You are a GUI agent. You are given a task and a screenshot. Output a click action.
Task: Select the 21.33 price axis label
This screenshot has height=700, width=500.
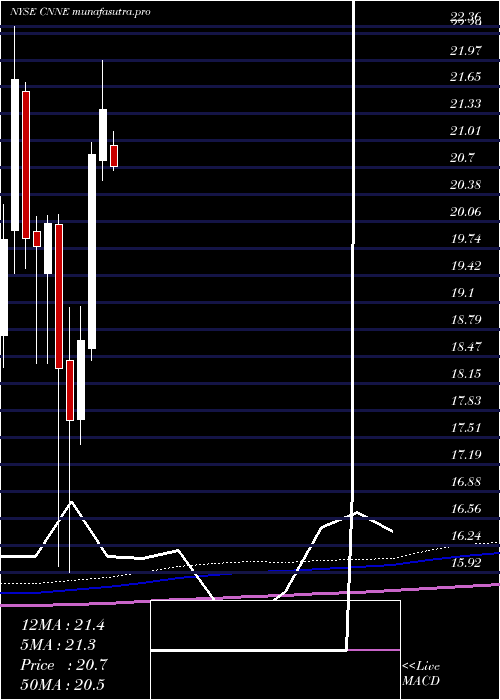(x=466, y=104)
